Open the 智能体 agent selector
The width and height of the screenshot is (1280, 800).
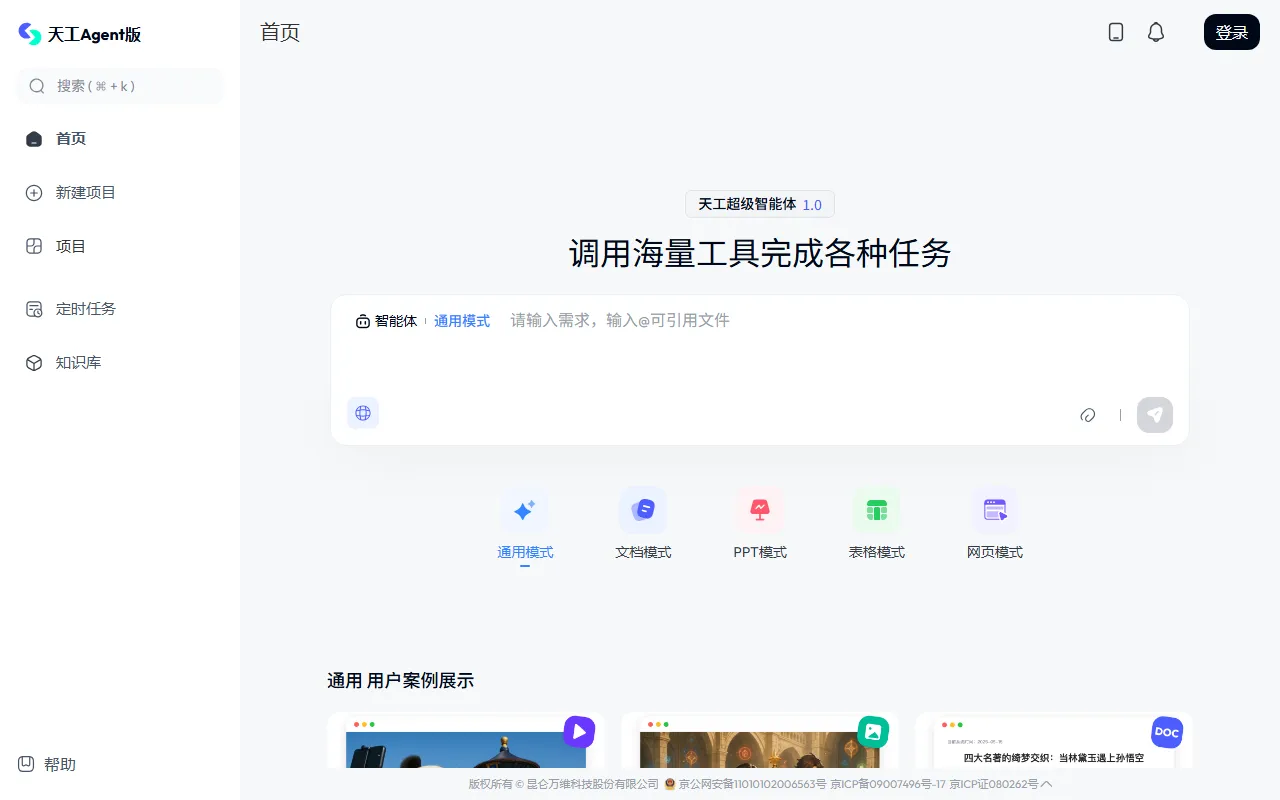(x=387, y=321)
